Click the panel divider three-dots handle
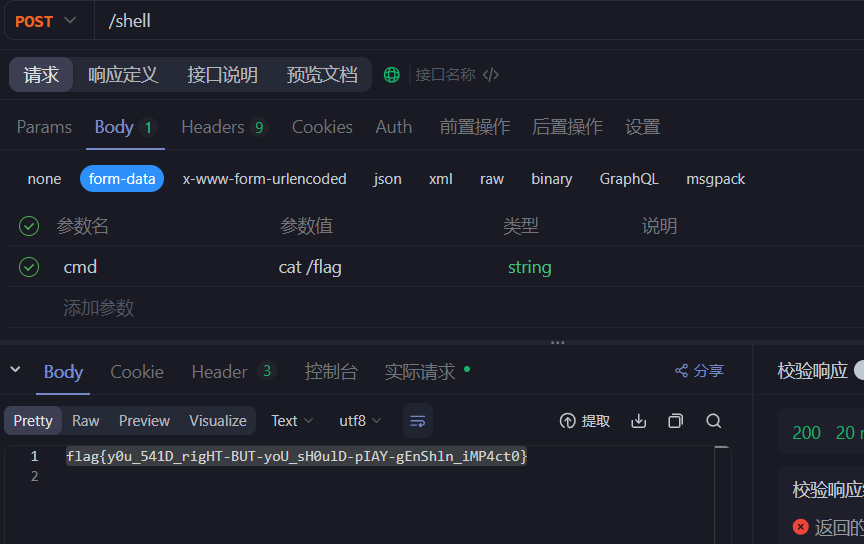The height and width of the screenshot is (544, 864). (x=558, y=343)
